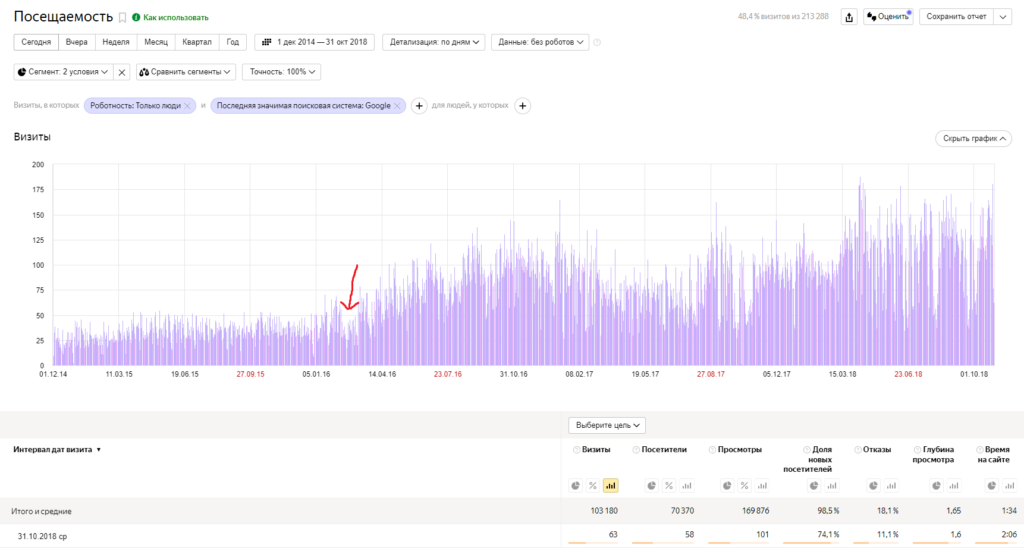Show pie chart for Просмотры column
1024x548 pixels.
point(727,485)
